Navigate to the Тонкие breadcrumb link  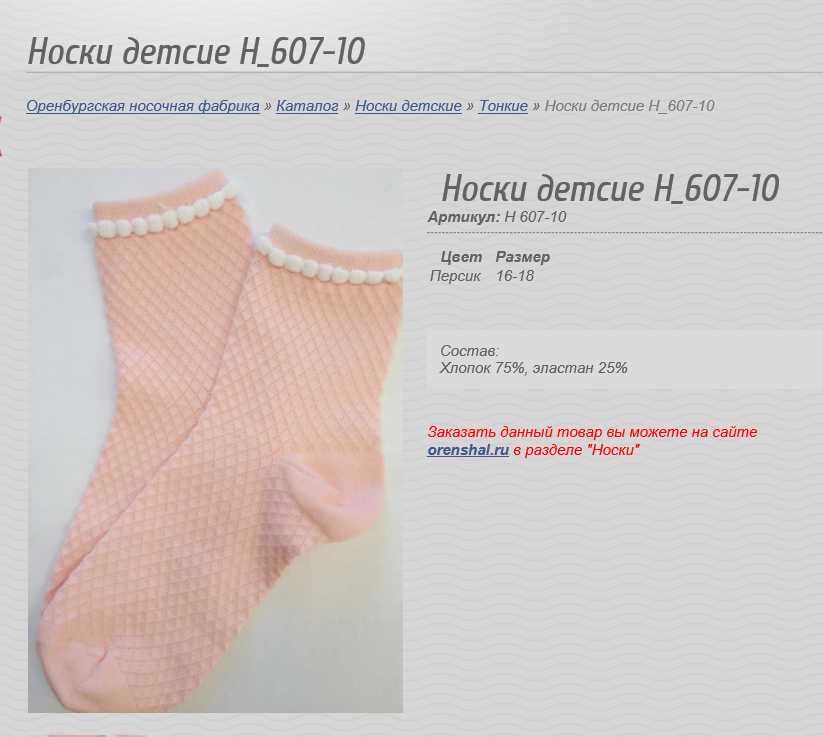pos(503,106)
